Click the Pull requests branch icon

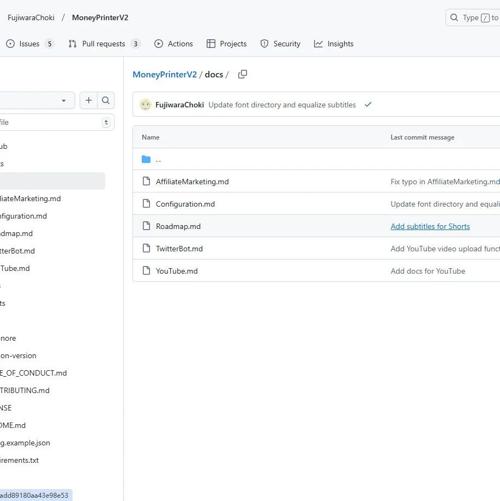[x=72, y=44]
